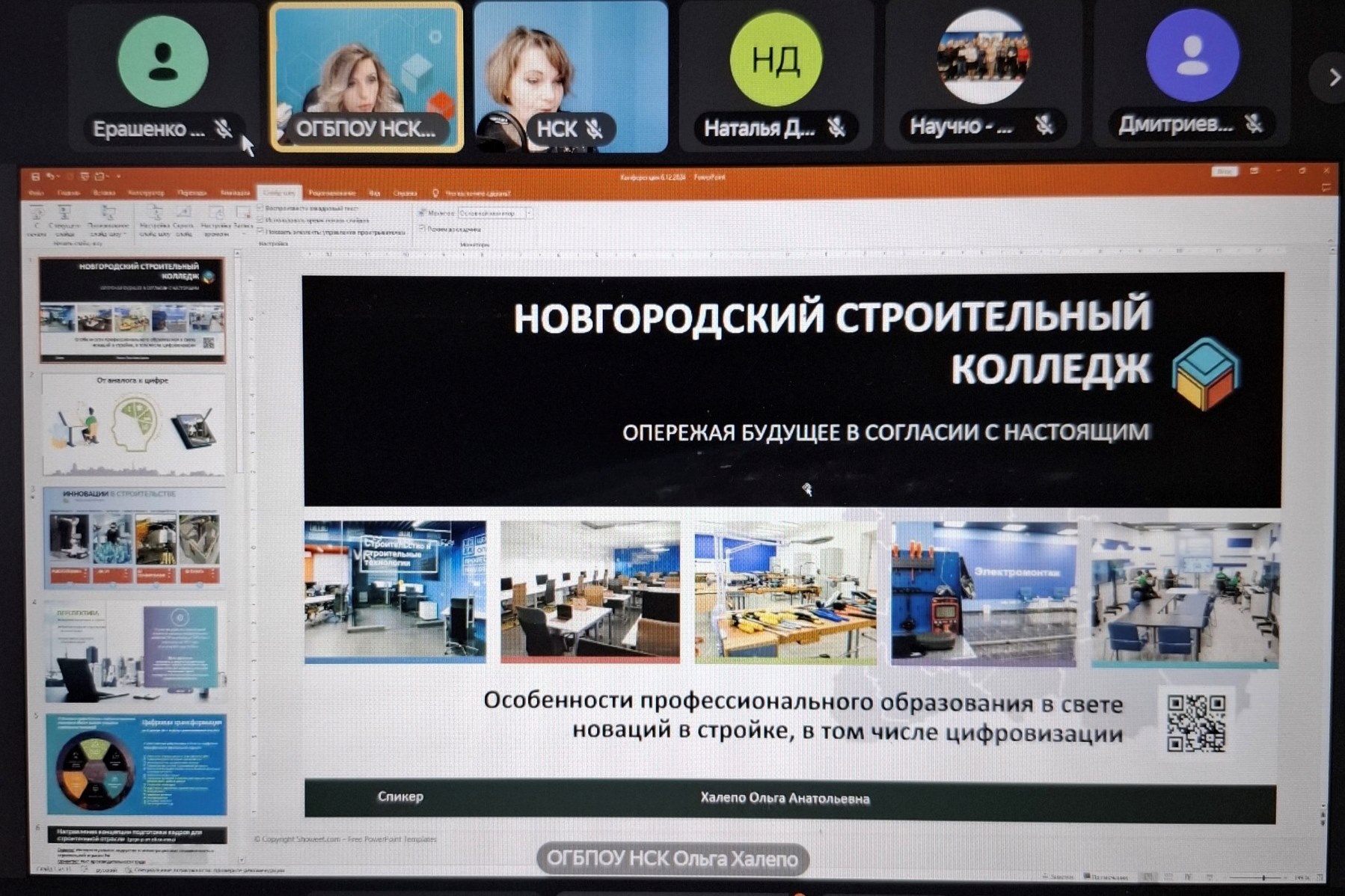This screenshot has height=896, width=1345.
Task: Select the 'От аналога к цифре' slide thumbnail
Action: tap(133, 425)
